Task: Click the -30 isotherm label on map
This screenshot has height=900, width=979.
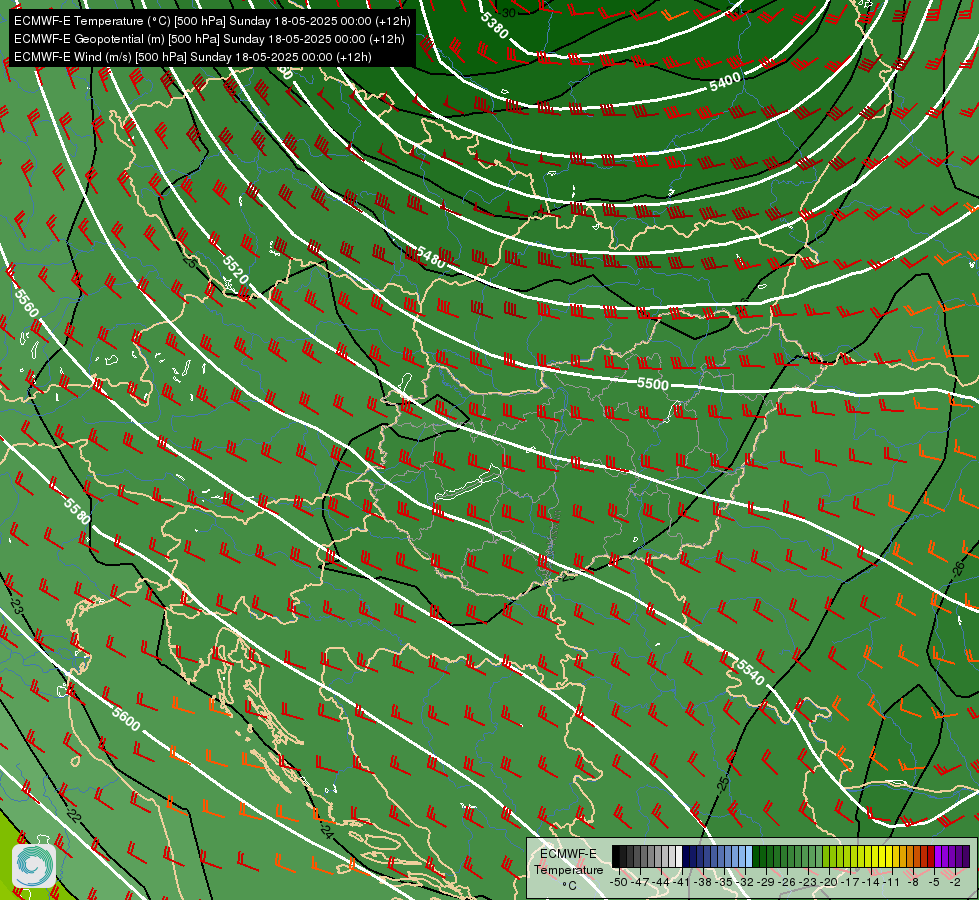Action: pyautogui.click(x=508, y=12)
